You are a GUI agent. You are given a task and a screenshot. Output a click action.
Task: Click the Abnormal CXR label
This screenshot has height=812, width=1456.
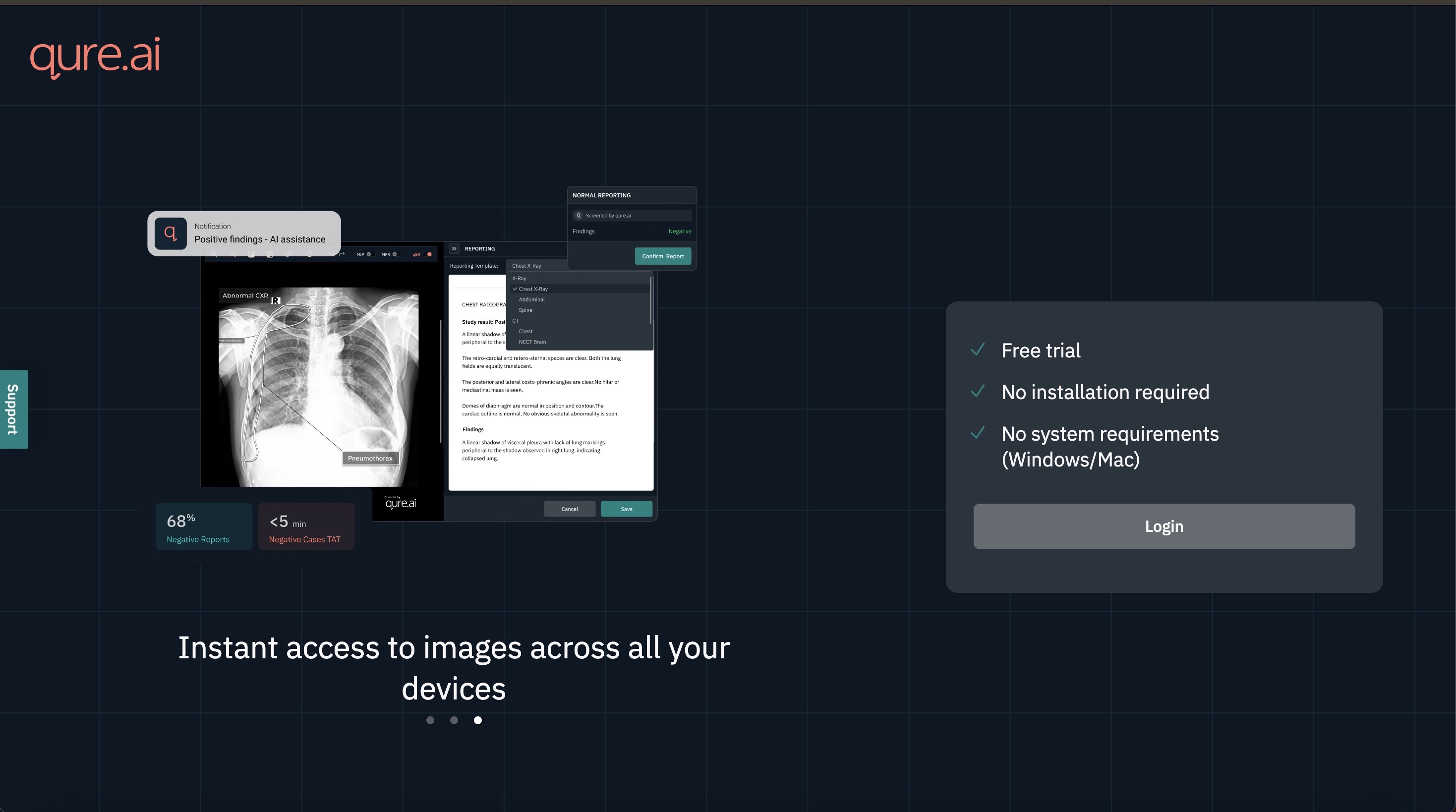[245, 295]
